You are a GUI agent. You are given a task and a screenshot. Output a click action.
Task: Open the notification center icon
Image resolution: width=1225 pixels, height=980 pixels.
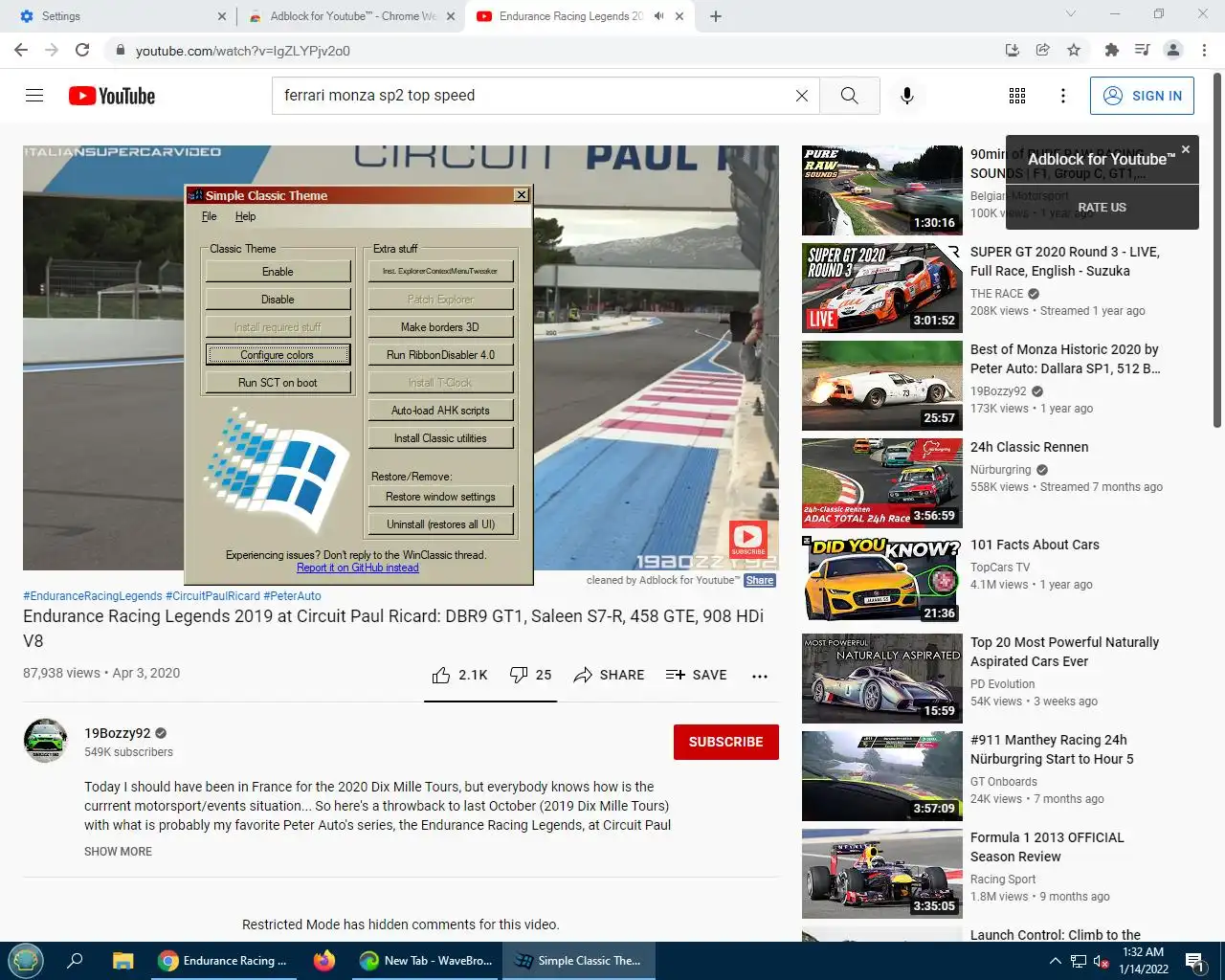pyautogui.click(x=1194, y=961)
